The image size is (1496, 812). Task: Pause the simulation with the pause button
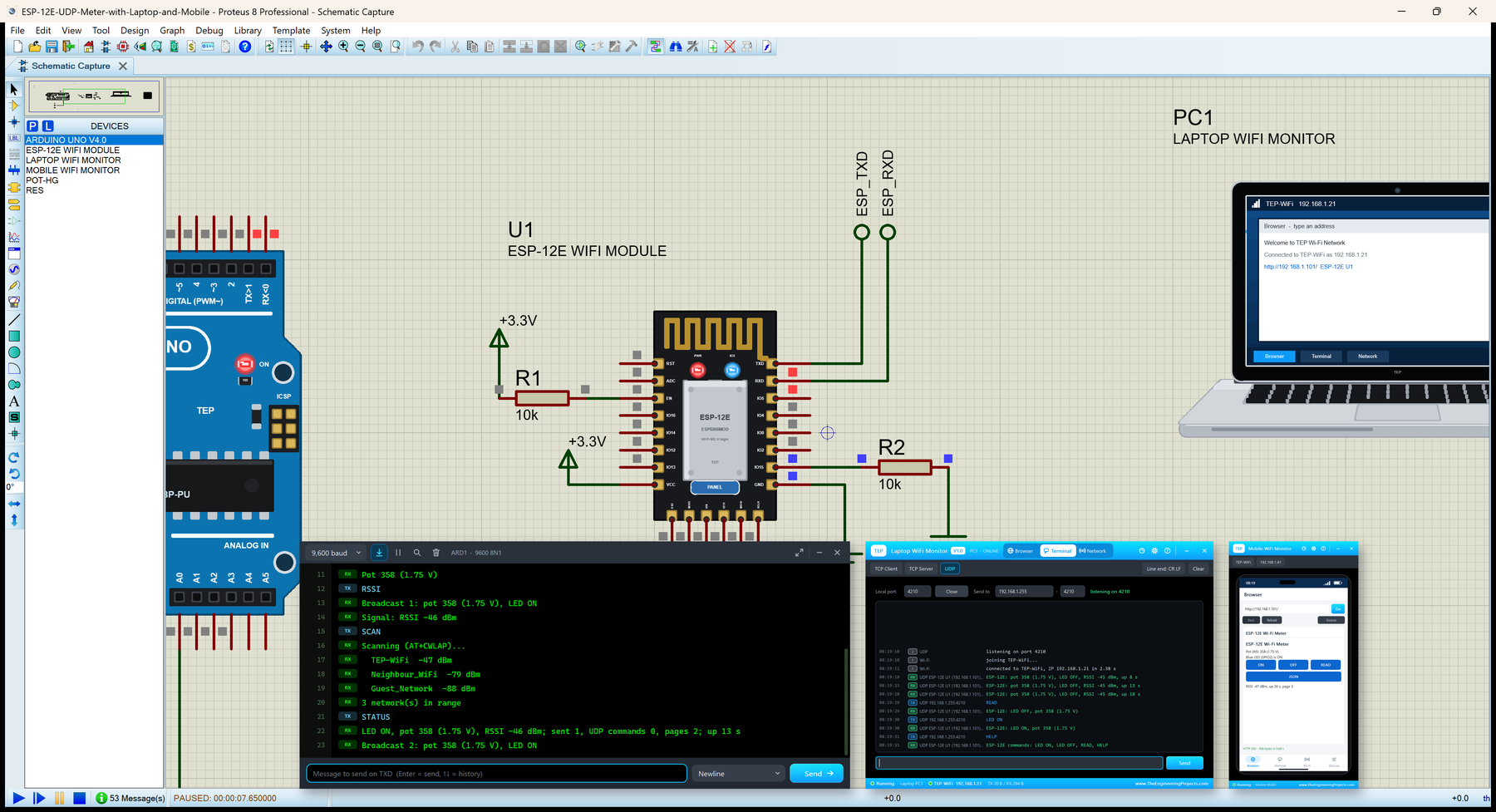(x=59, y=798)
